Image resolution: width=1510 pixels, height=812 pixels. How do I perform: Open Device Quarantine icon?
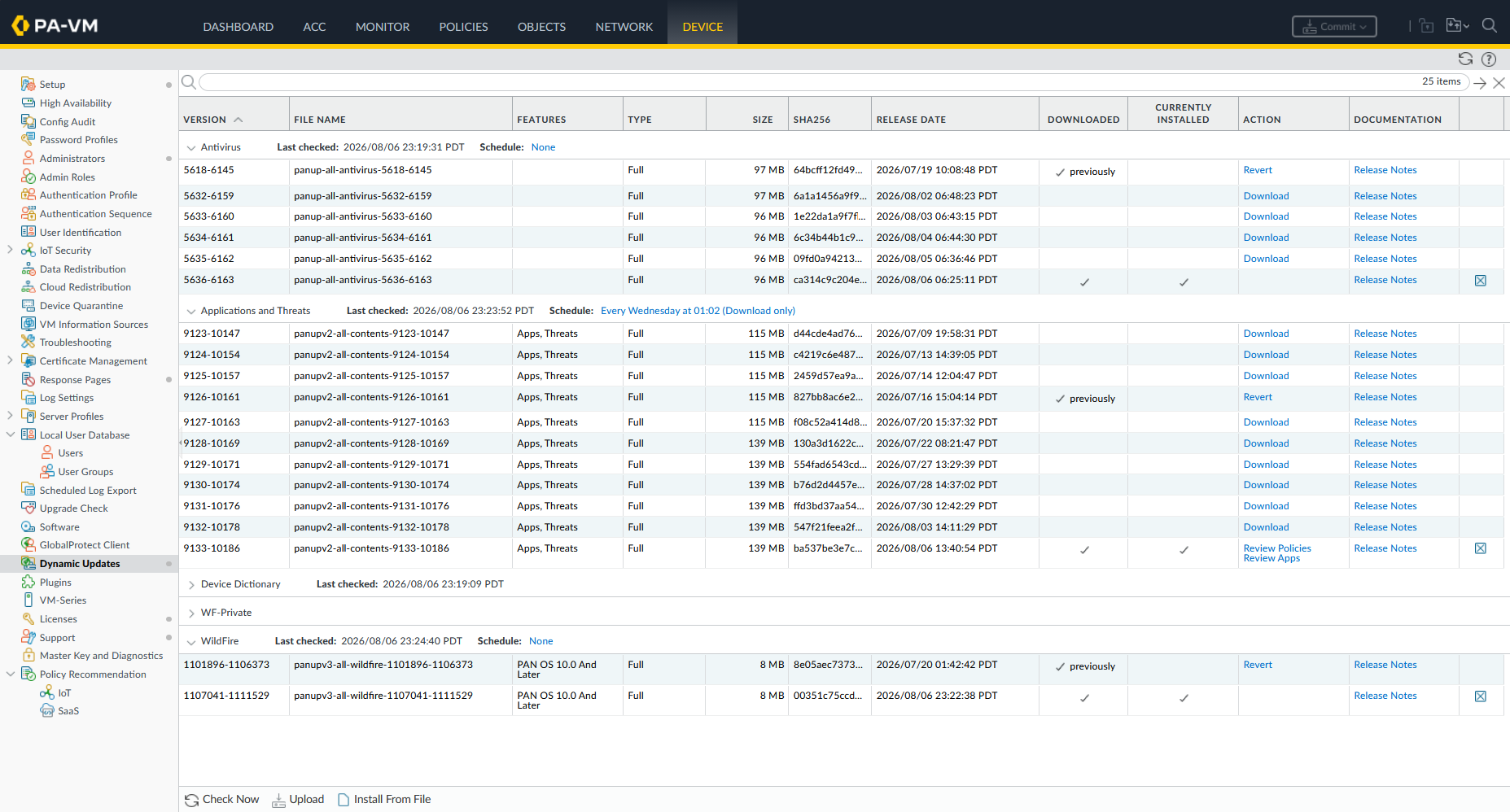pyautogui.click(x=28, y=306)
